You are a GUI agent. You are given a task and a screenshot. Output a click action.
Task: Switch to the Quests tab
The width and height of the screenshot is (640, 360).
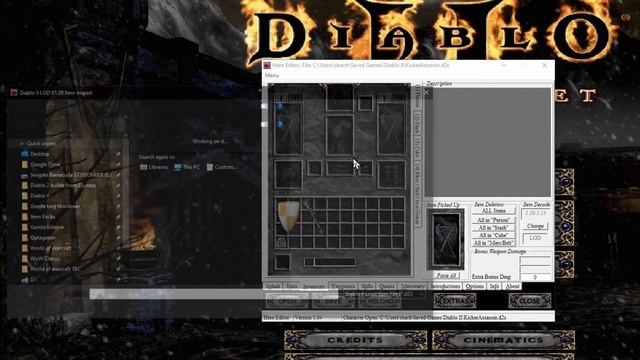[387, 286]
